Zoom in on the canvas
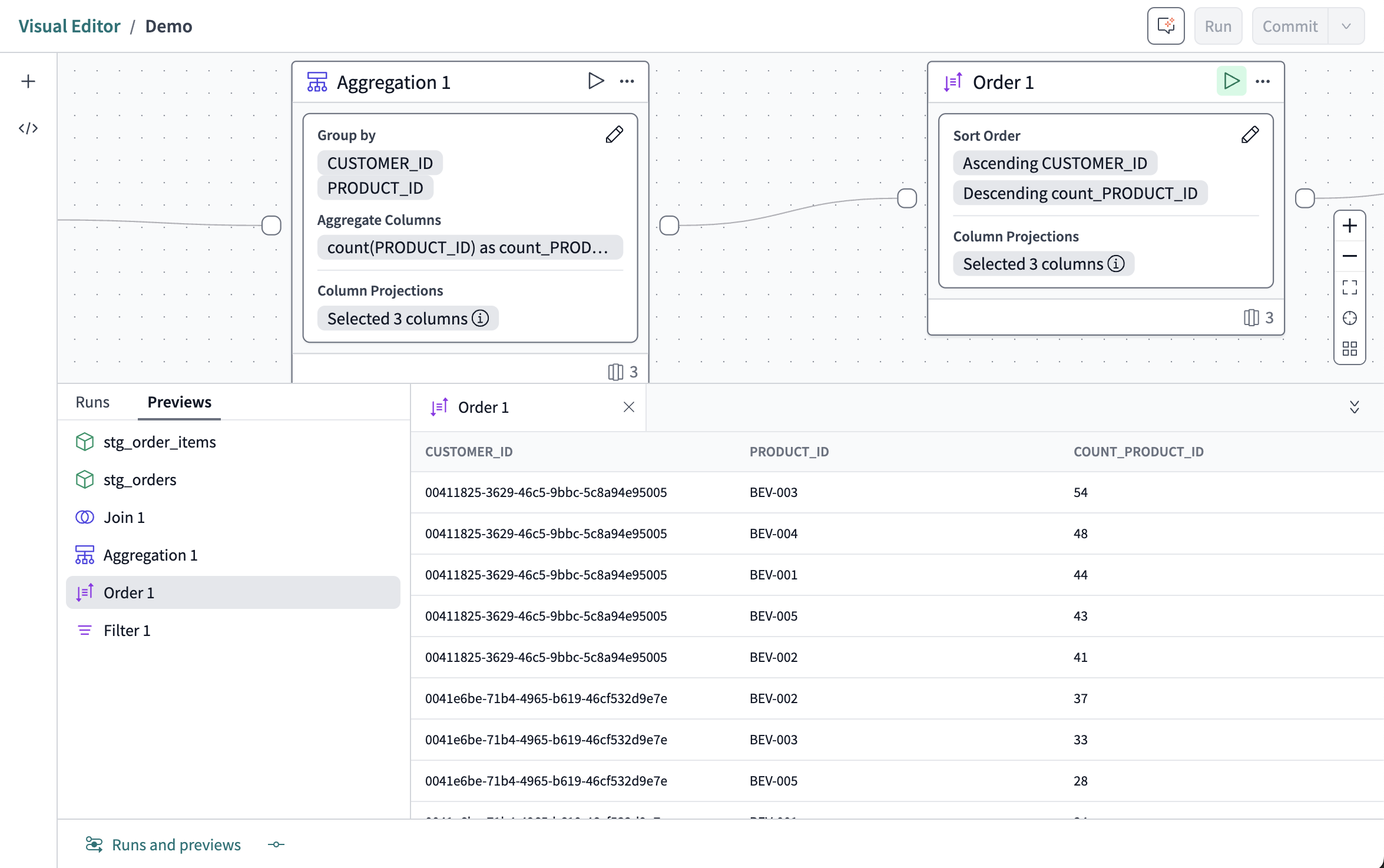This screenshot has height=868, width=1384. 1350,225
